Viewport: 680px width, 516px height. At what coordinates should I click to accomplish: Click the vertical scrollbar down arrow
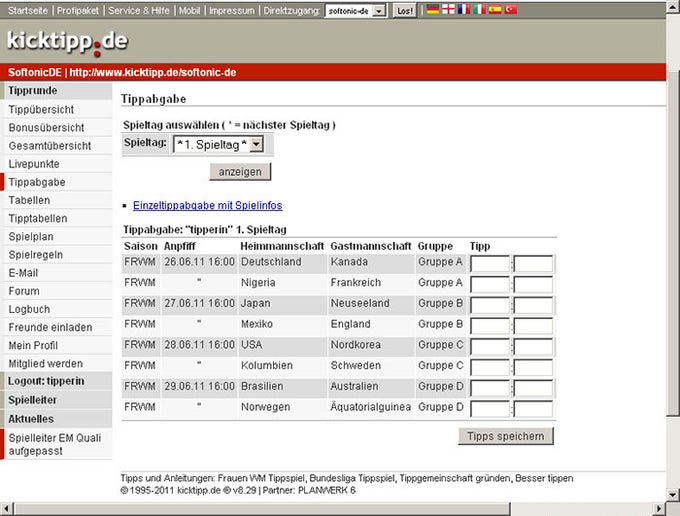(x=673, y=495)
